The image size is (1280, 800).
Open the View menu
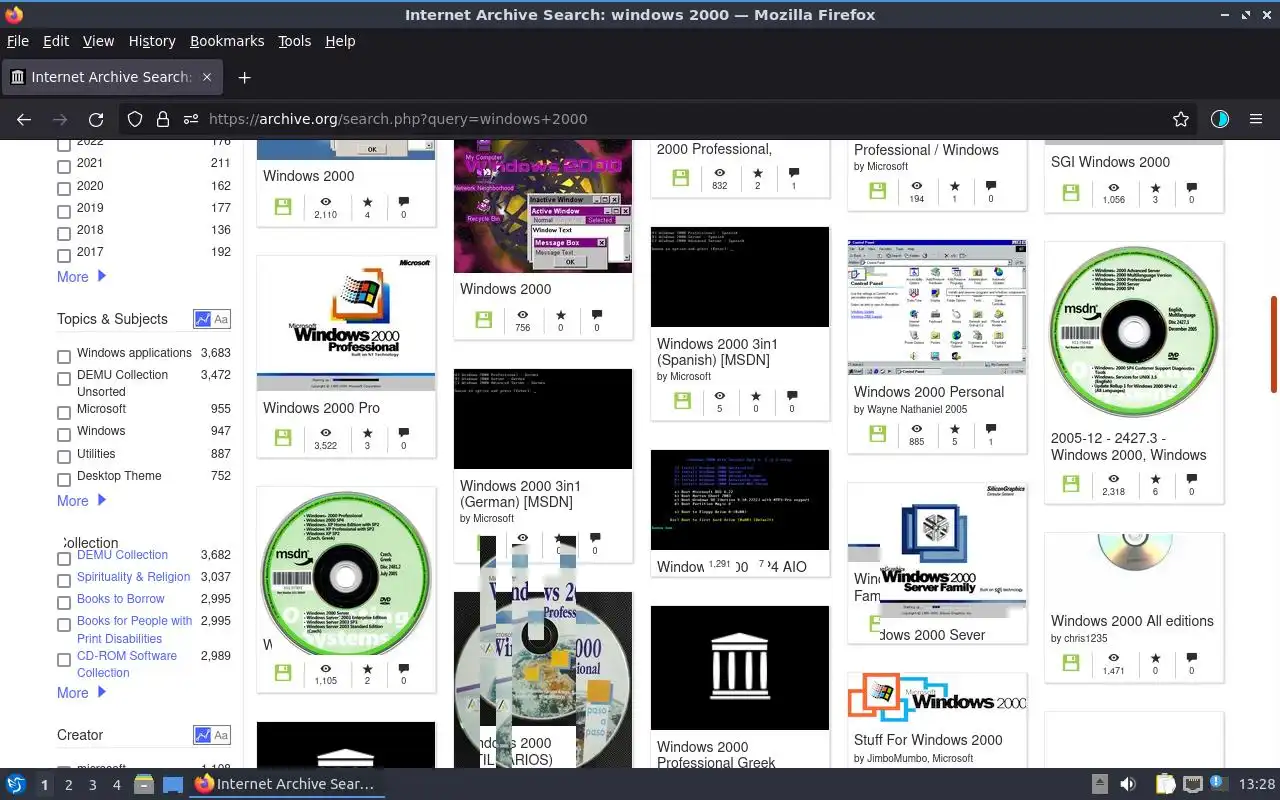(x=98, y=41)
